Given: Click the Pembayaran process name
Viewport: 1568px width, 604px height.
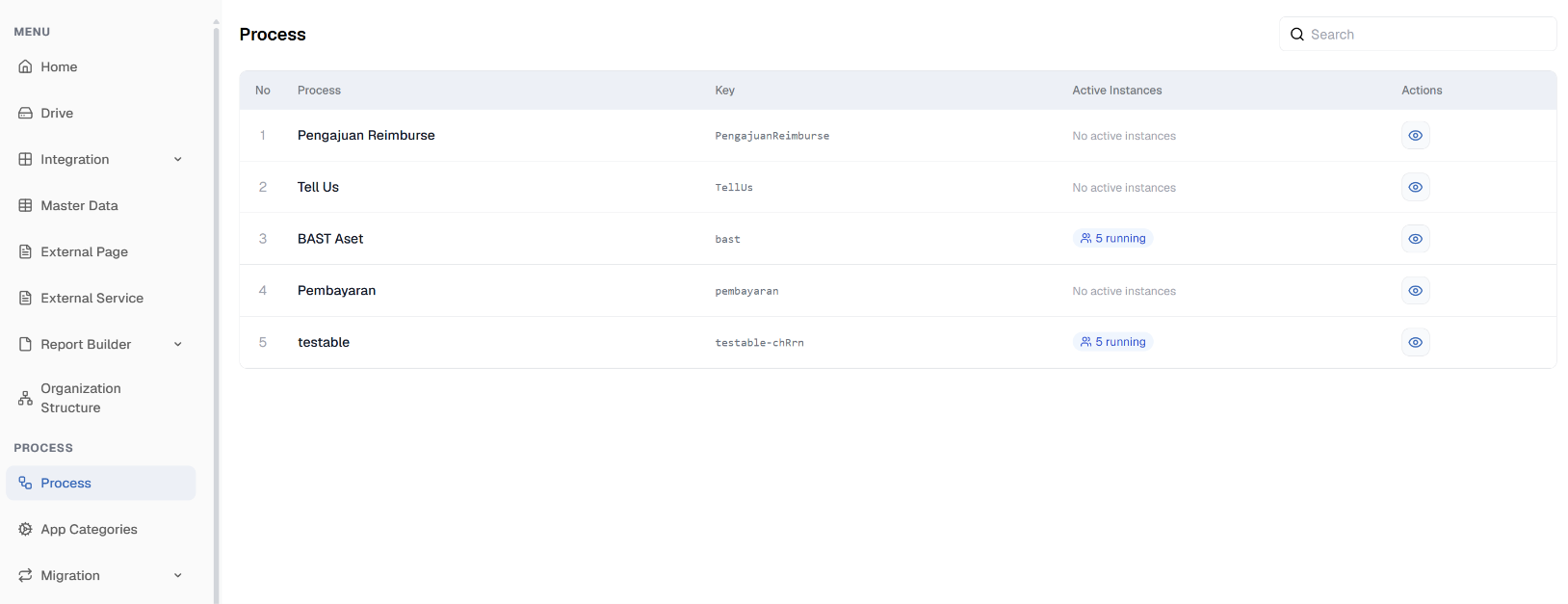Looking at the screenshot, I should click(x=336, y=290).
